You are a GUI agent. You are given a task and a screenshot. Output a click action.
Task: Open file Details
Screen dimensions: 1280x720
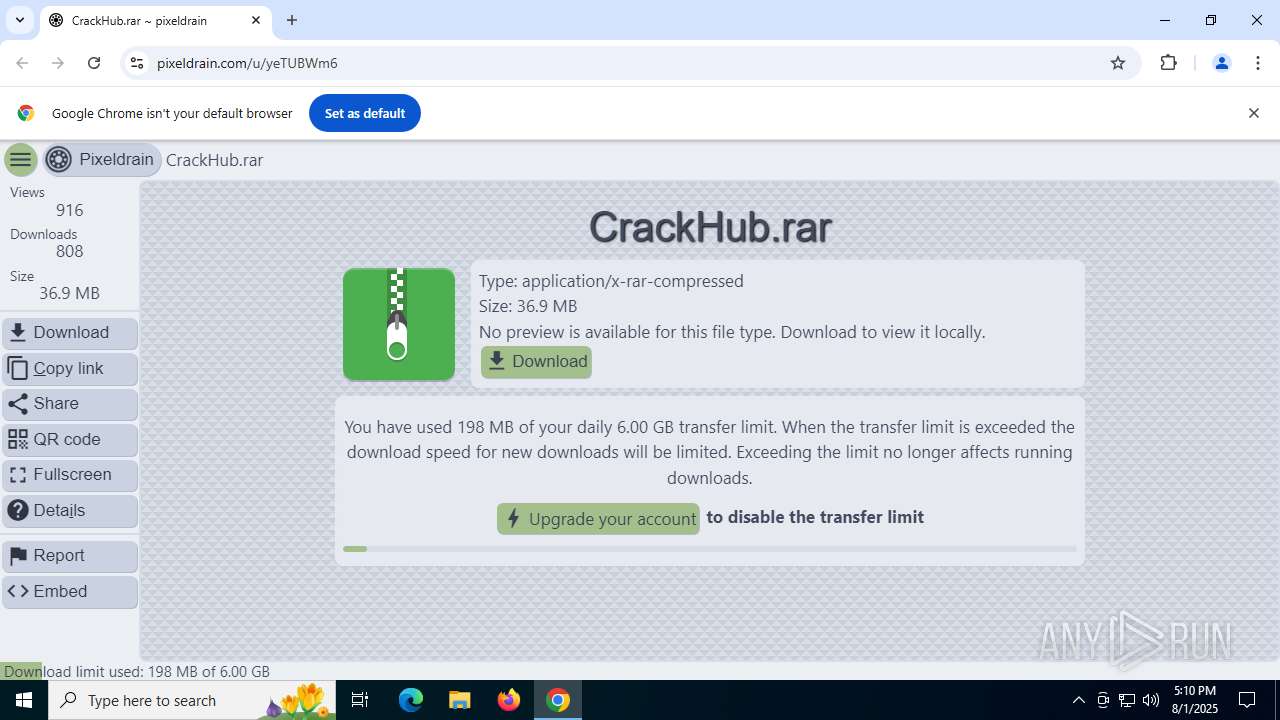[70, 510]
